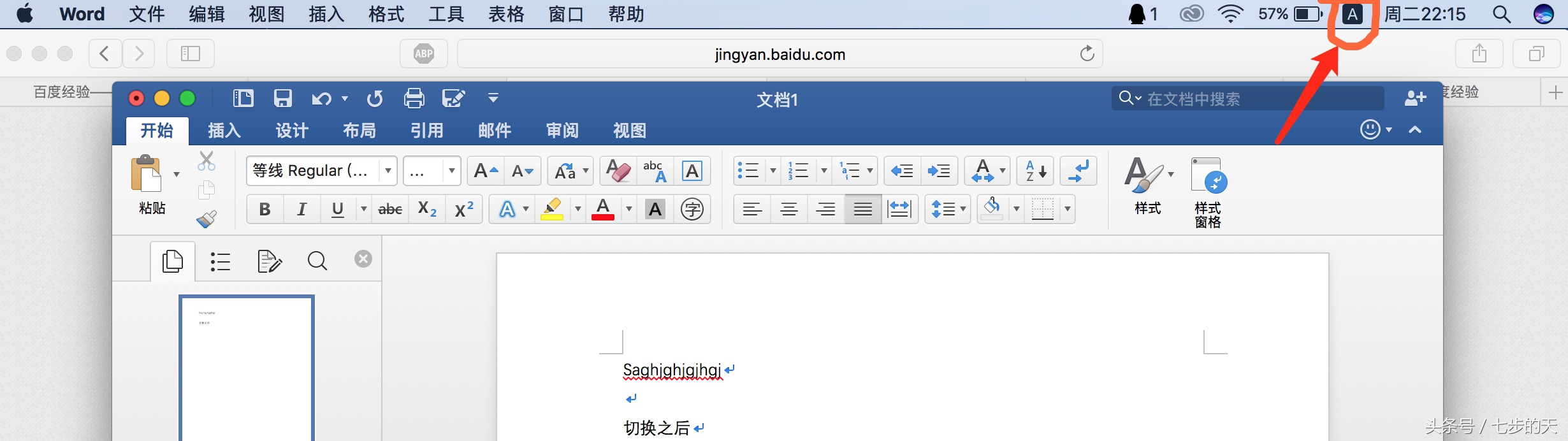Click the Cut scissors icon
Screen dimensions: 1568x441
(206, 161)
